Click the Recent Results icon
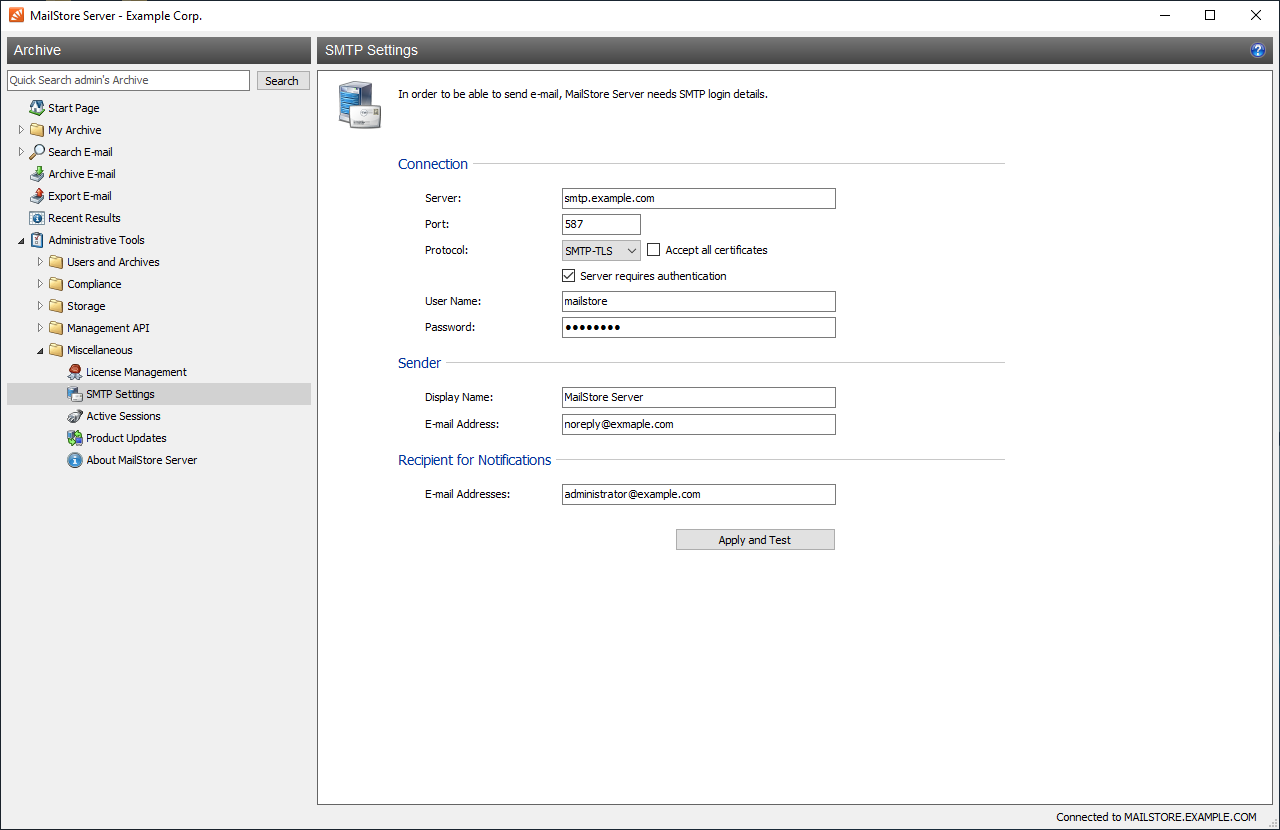 pyautogui.click(x=37, y=218)
